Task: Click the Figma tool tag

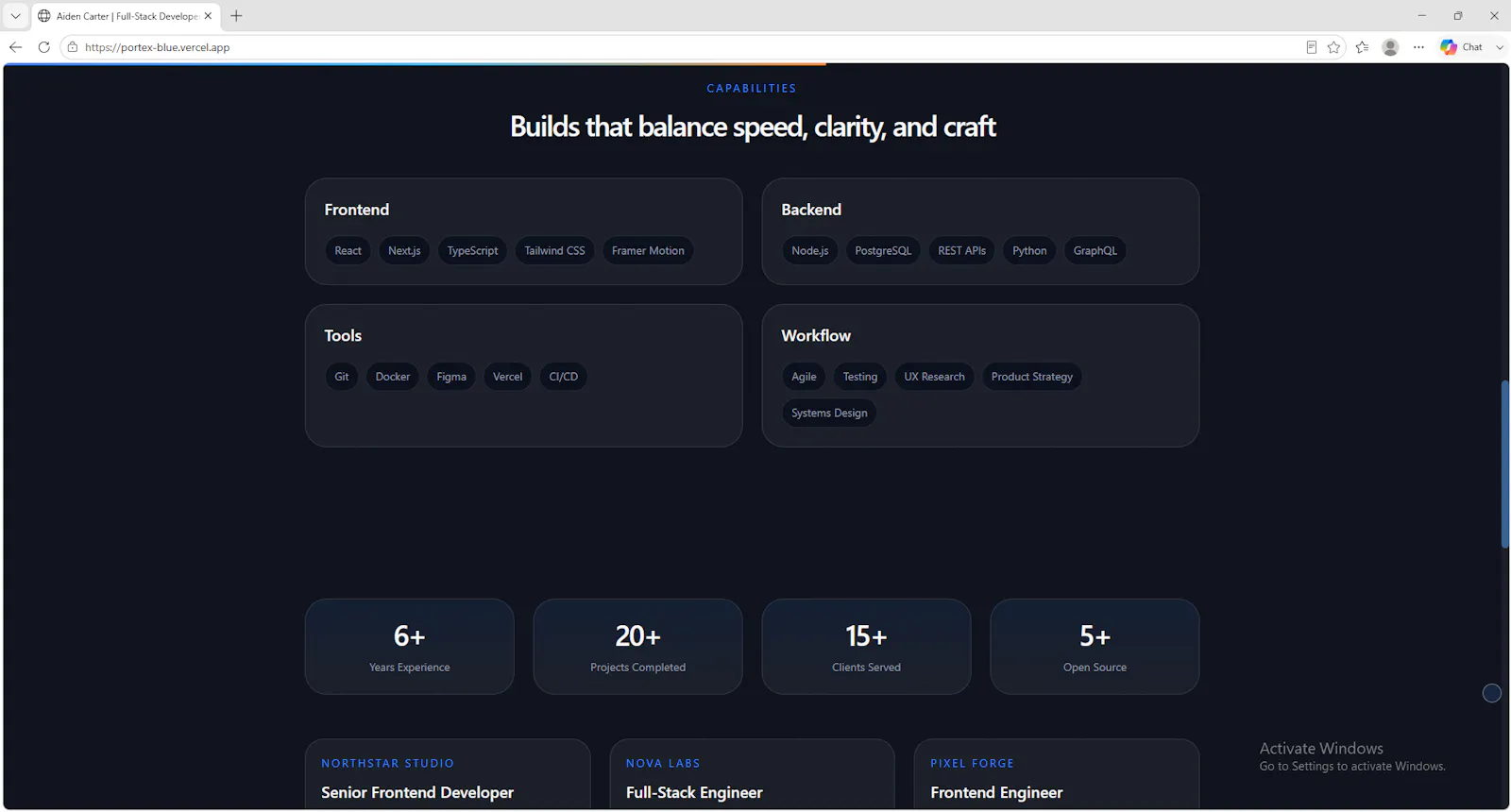Action: (x=450, y=376)
